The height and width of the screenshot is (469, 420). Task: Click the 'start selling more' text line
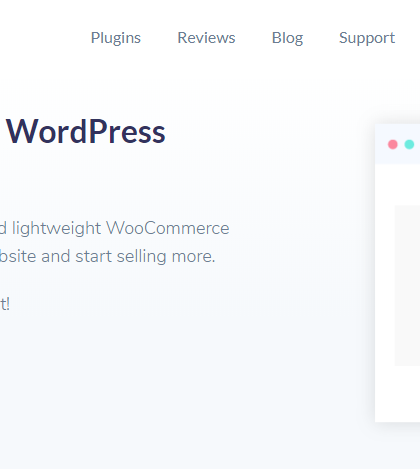[145, 257]
